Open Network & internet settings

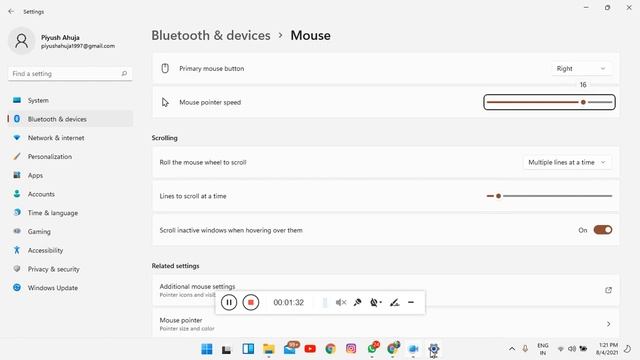70,138
